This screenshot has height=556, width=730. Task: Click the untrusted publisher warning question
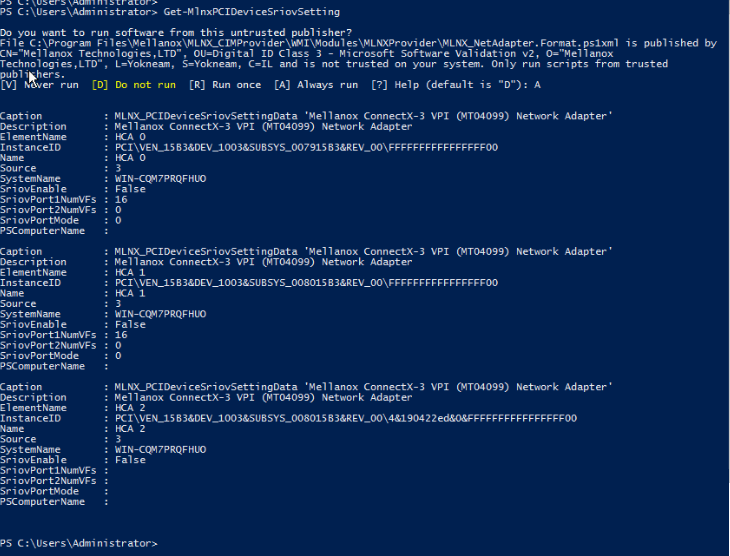141,33
